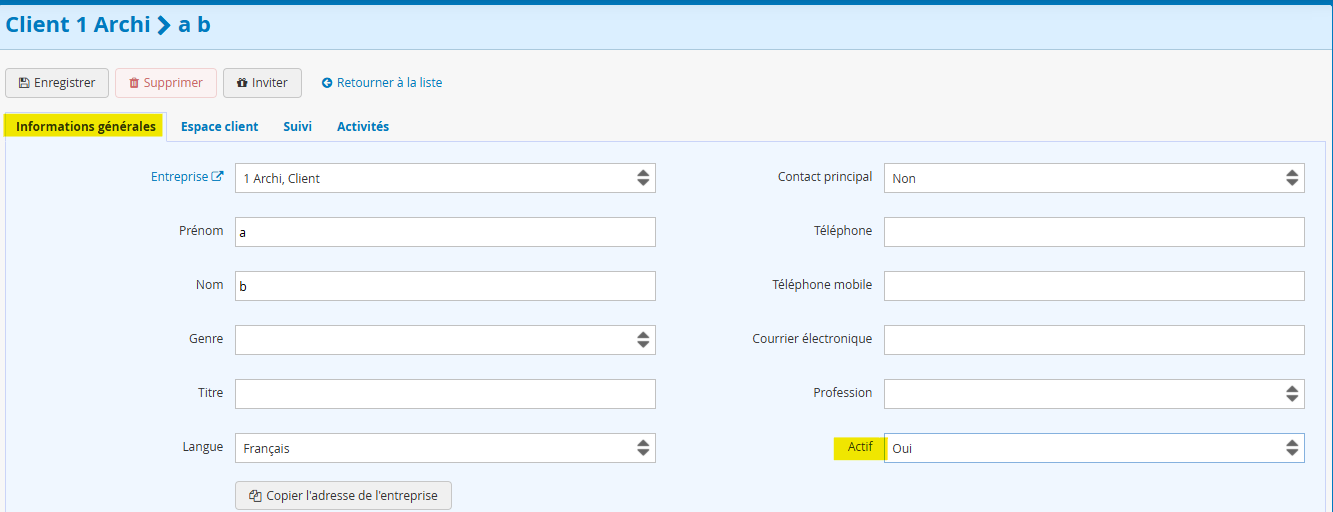Open the Activités tab
The height and width of the screenshot is (512, 1333).
363,126
